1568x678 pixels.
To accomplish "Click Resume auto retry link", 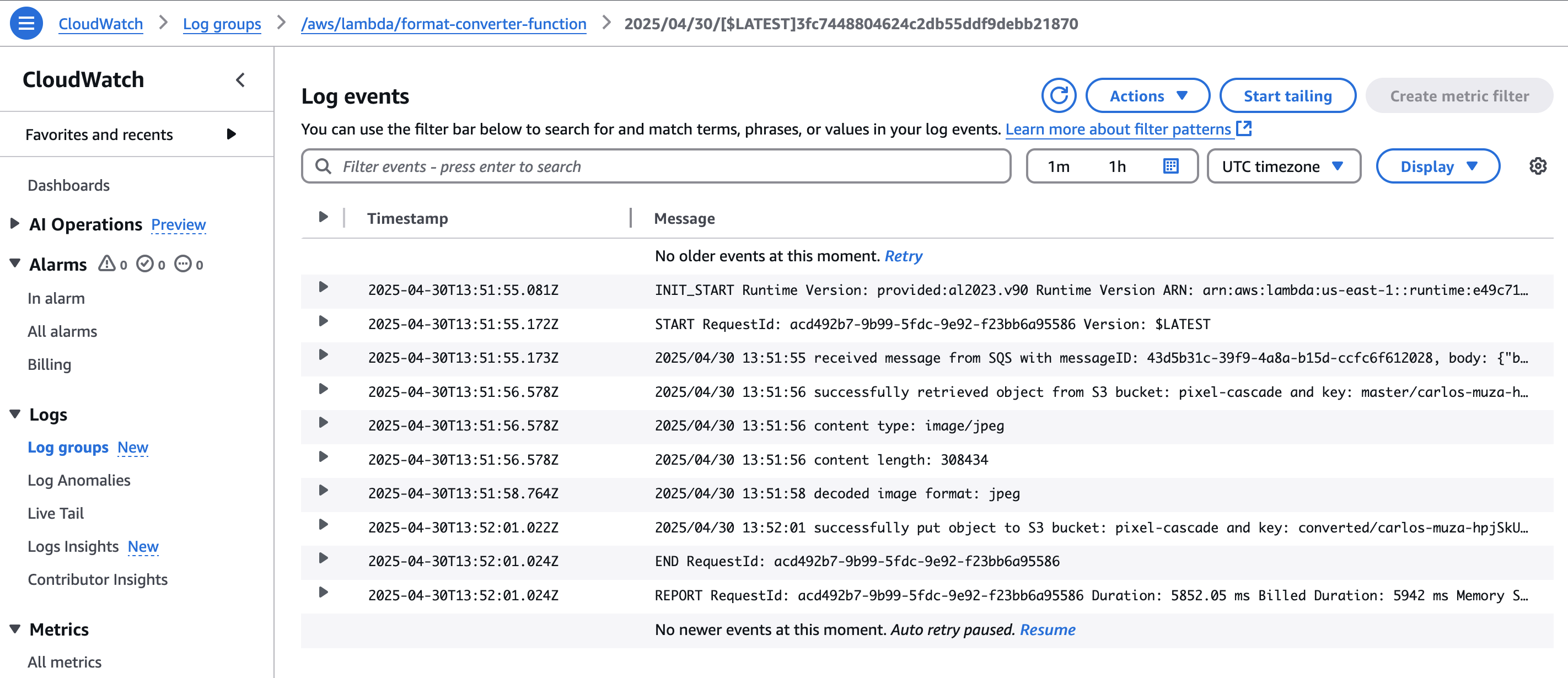I will tap(1048, 629).
